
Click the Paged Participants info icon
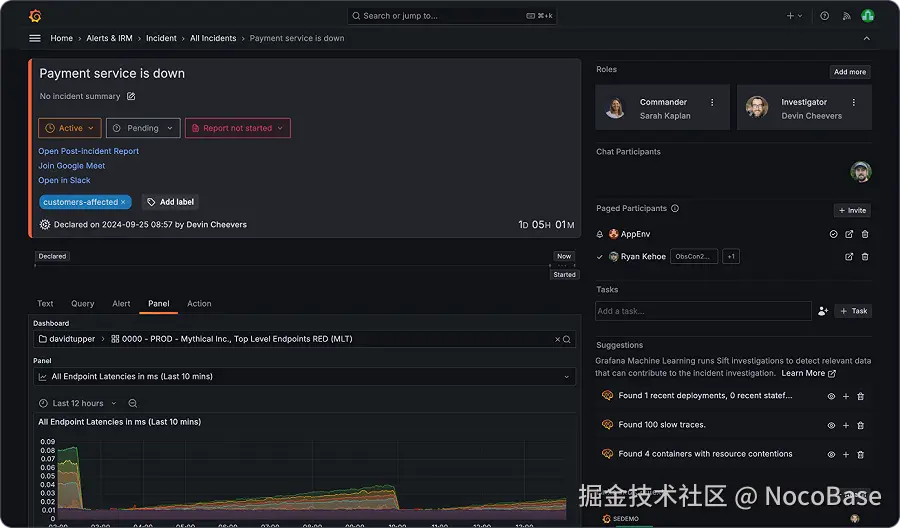pos(675,208)
